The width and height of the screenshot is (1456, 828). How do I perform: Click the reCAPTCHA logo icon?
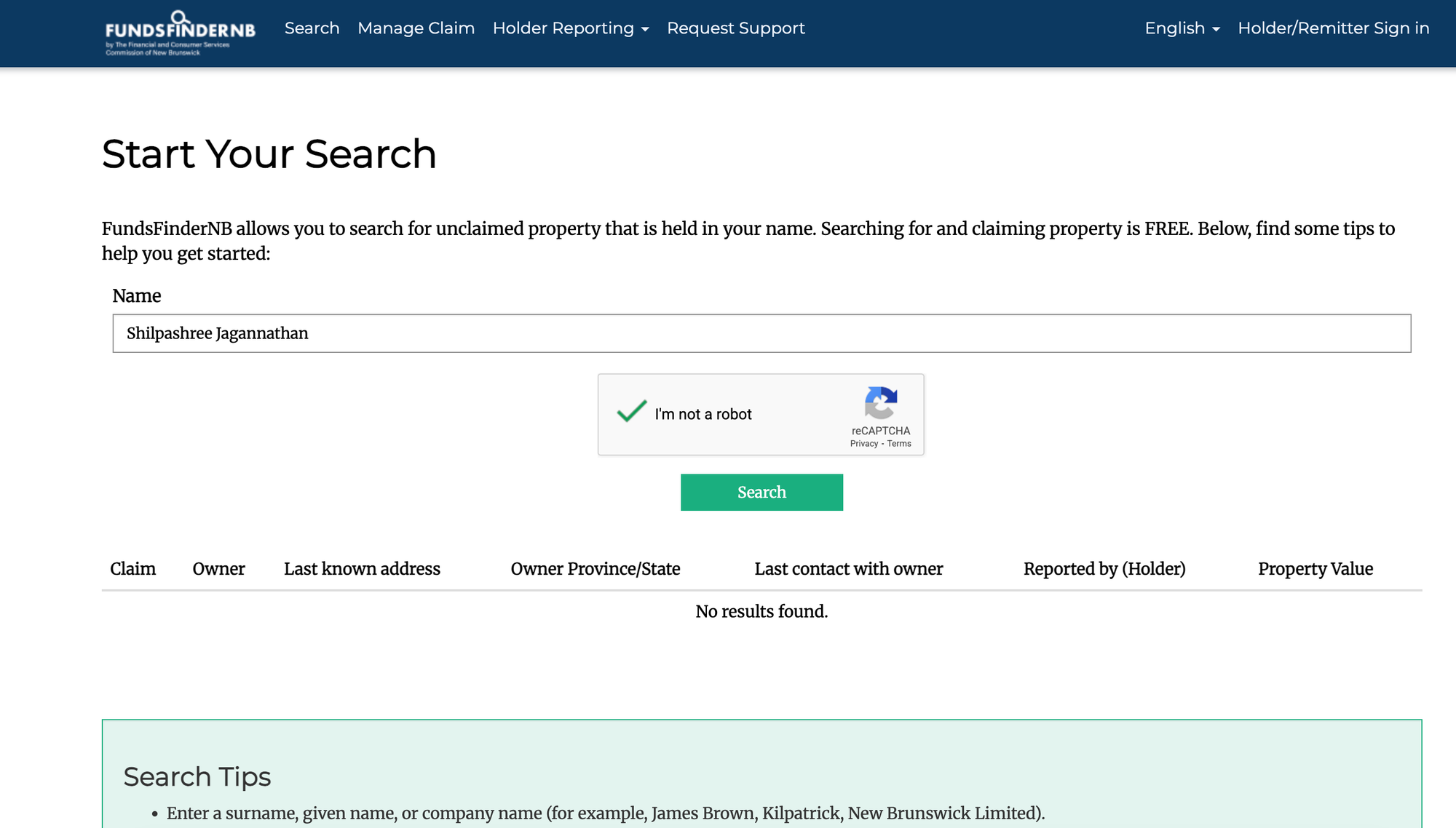tap(880, 402)
